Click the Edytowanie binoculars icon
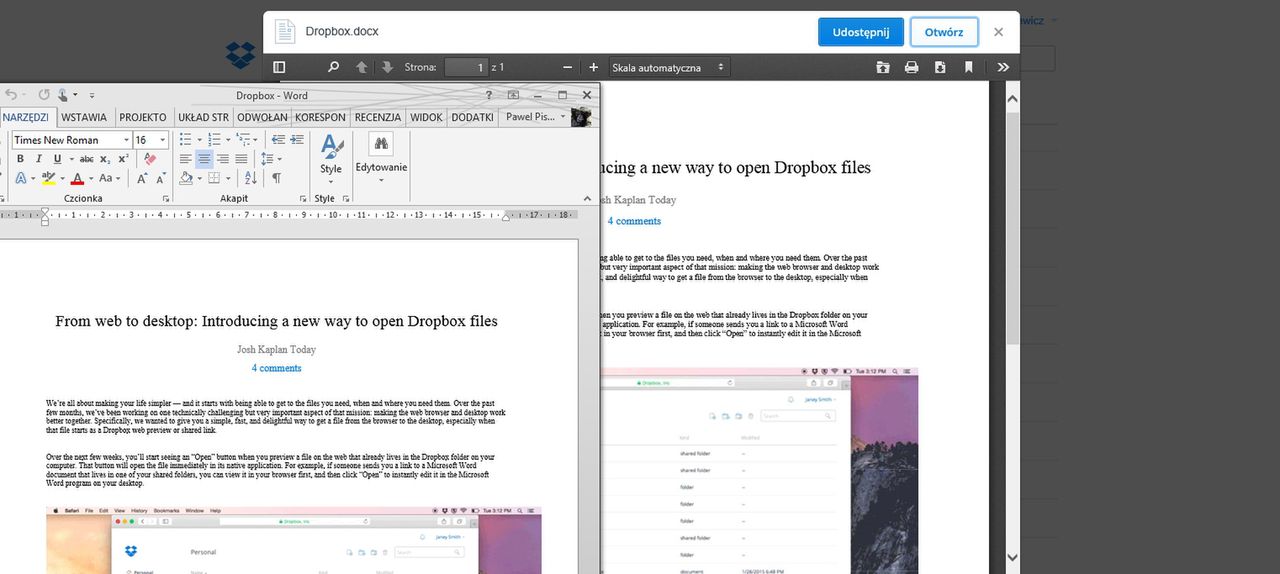Viewport: 1280px width, 574px height. pos(381,144)
